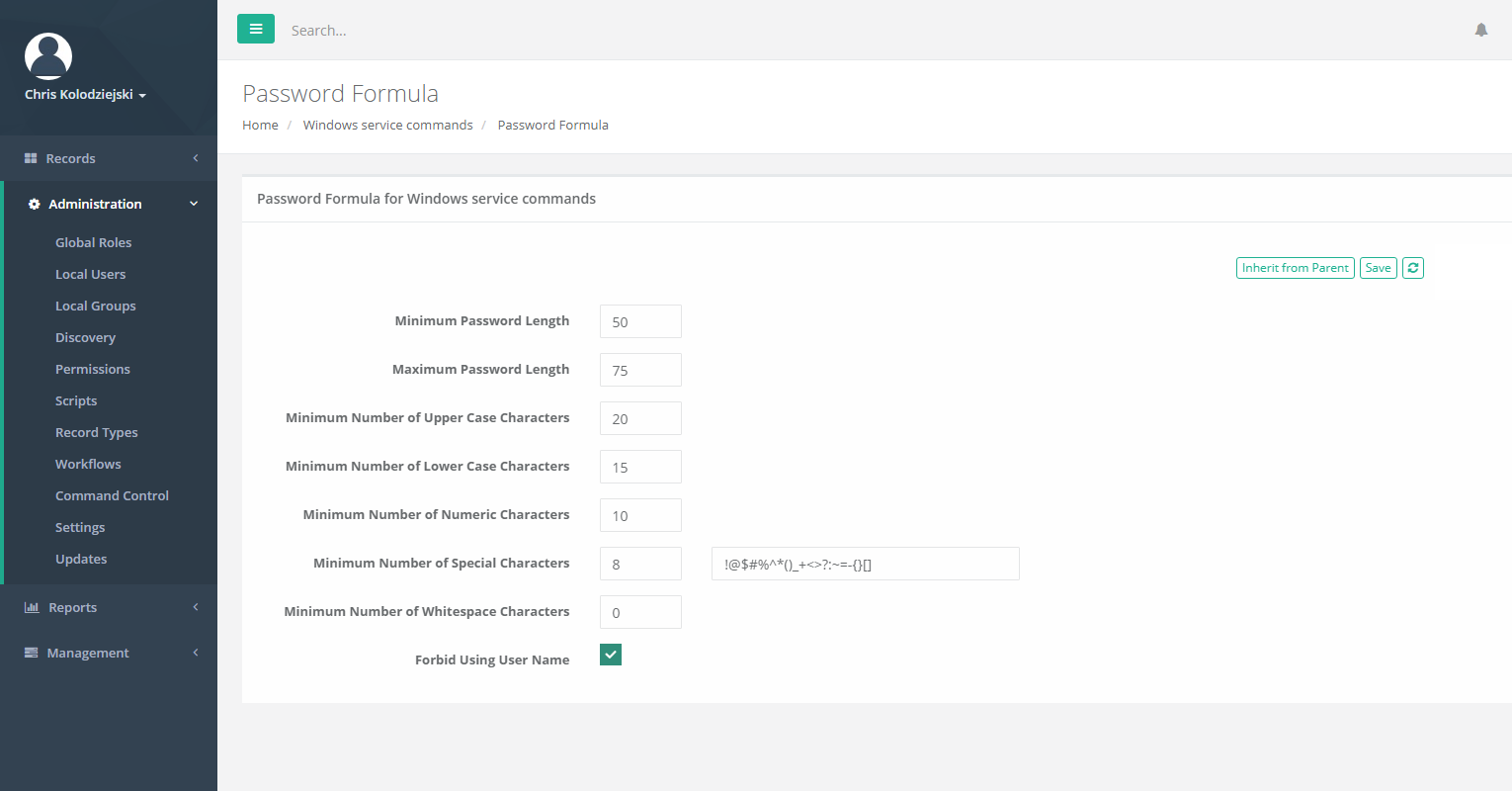Image resolution: width=1512 pixels, height=791 pixels.
Task: Open the notifications bell
Action: coord(1481,31)
